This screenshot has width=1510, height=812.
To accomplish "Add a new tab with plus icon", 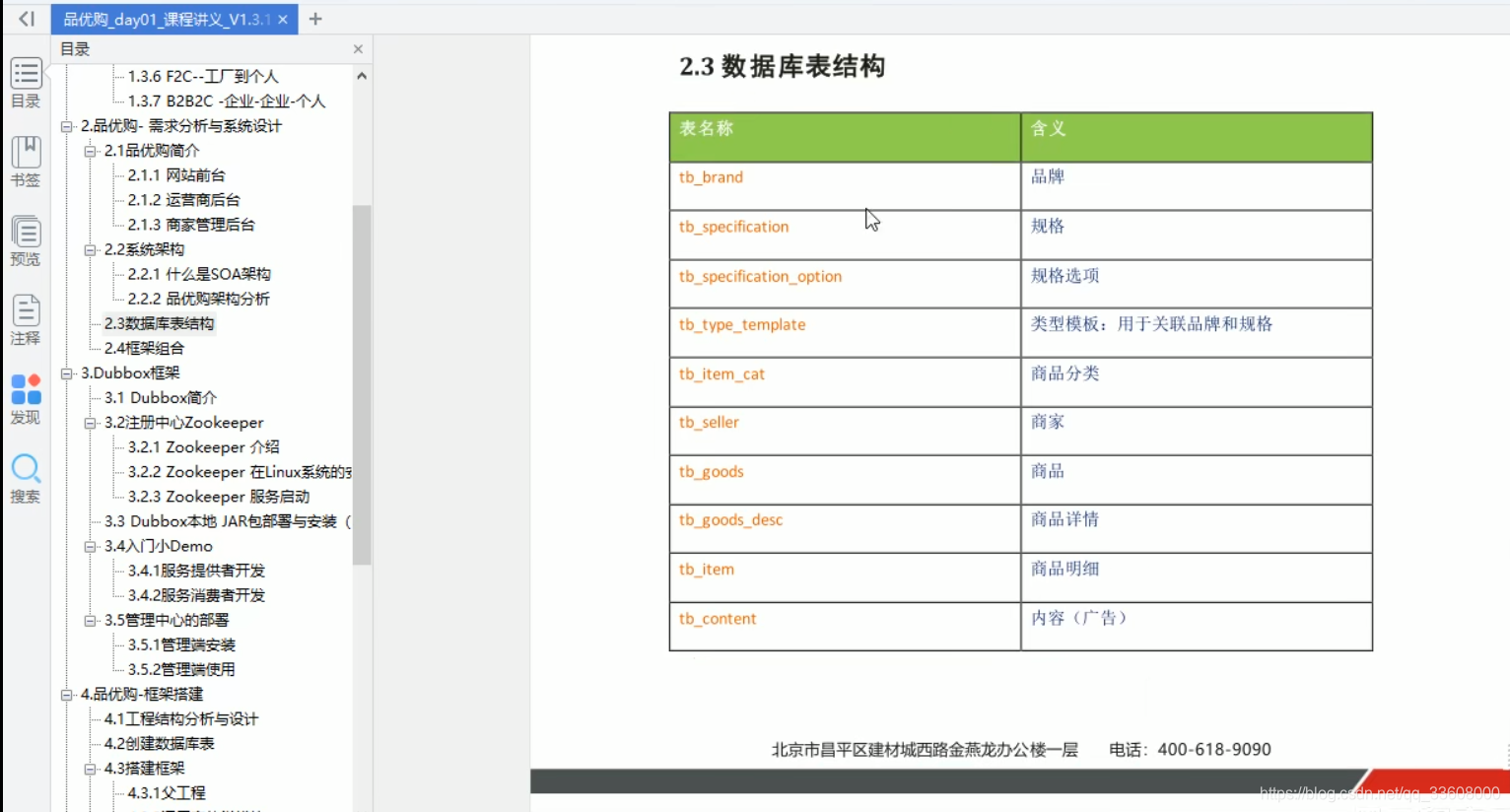I will tap(315, 19).
